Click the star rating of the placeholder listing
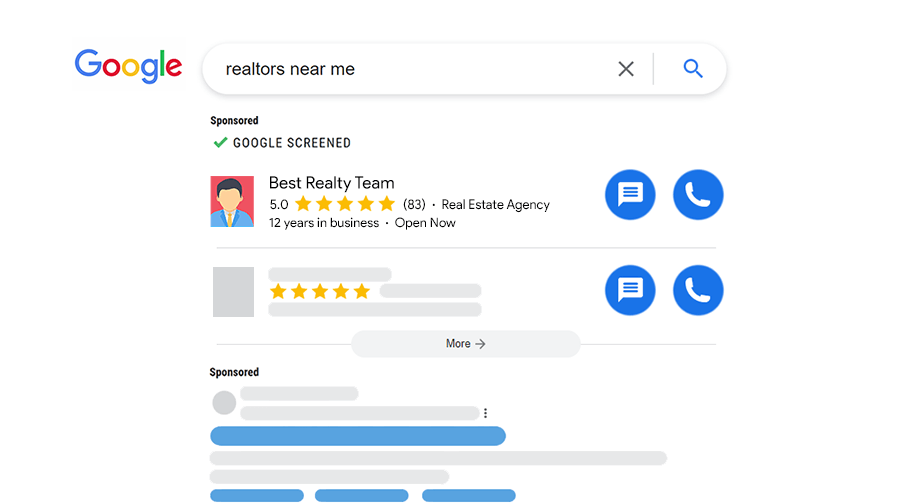 (320, 291)
